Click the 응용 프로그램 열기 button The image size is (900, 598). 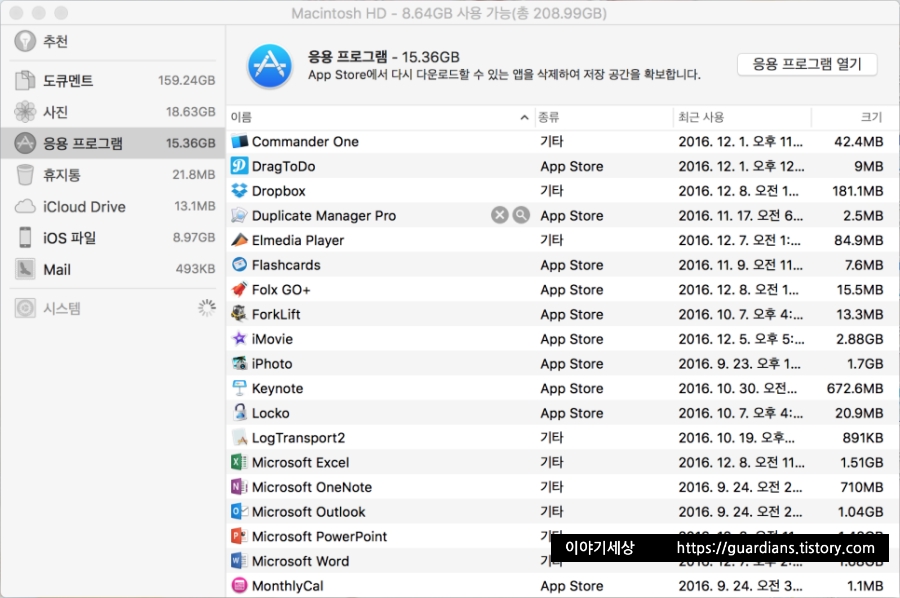[x=807, y=64]
